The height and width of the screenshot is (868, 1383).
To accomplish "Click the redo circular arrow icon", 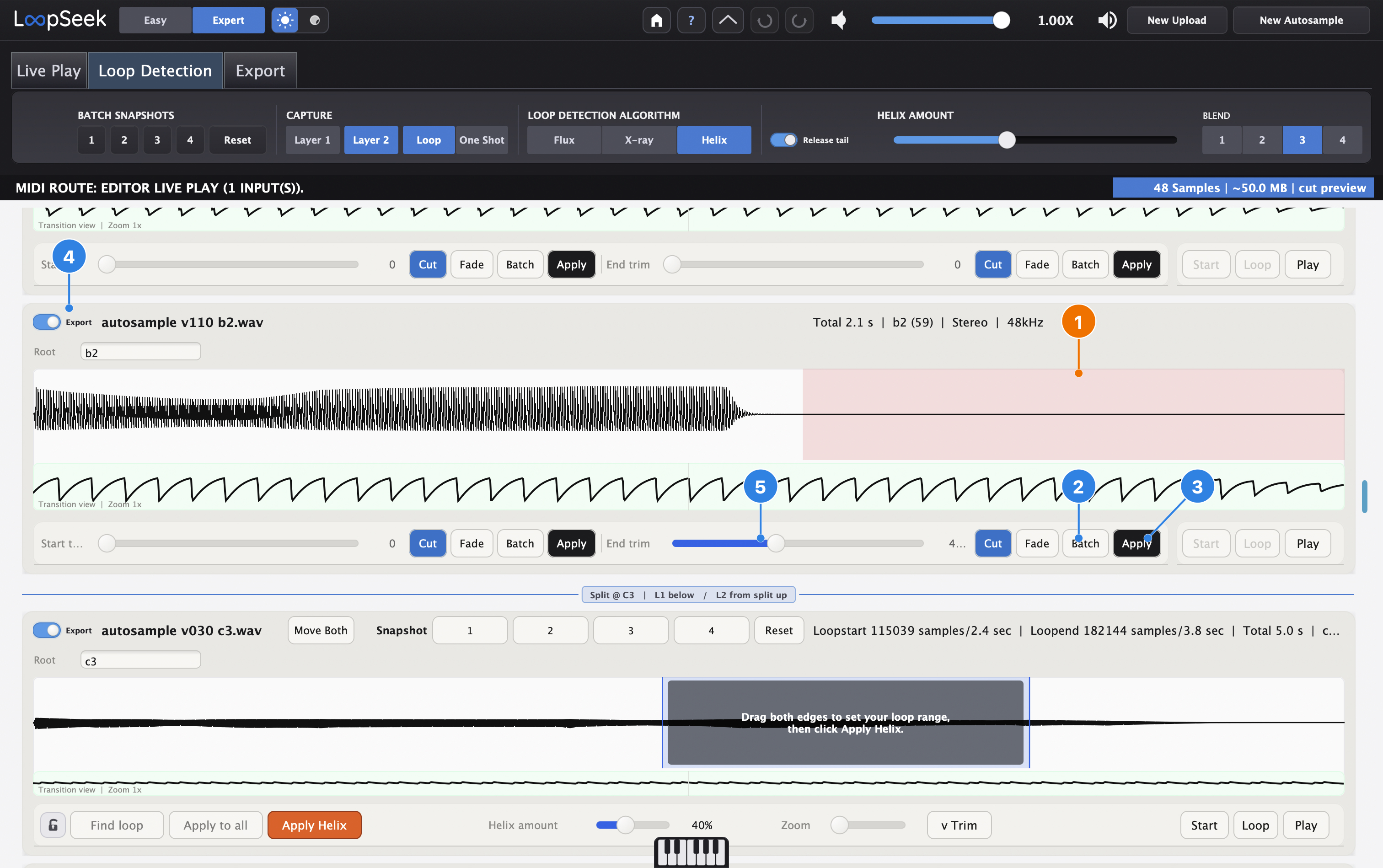I will pos(799,20).
